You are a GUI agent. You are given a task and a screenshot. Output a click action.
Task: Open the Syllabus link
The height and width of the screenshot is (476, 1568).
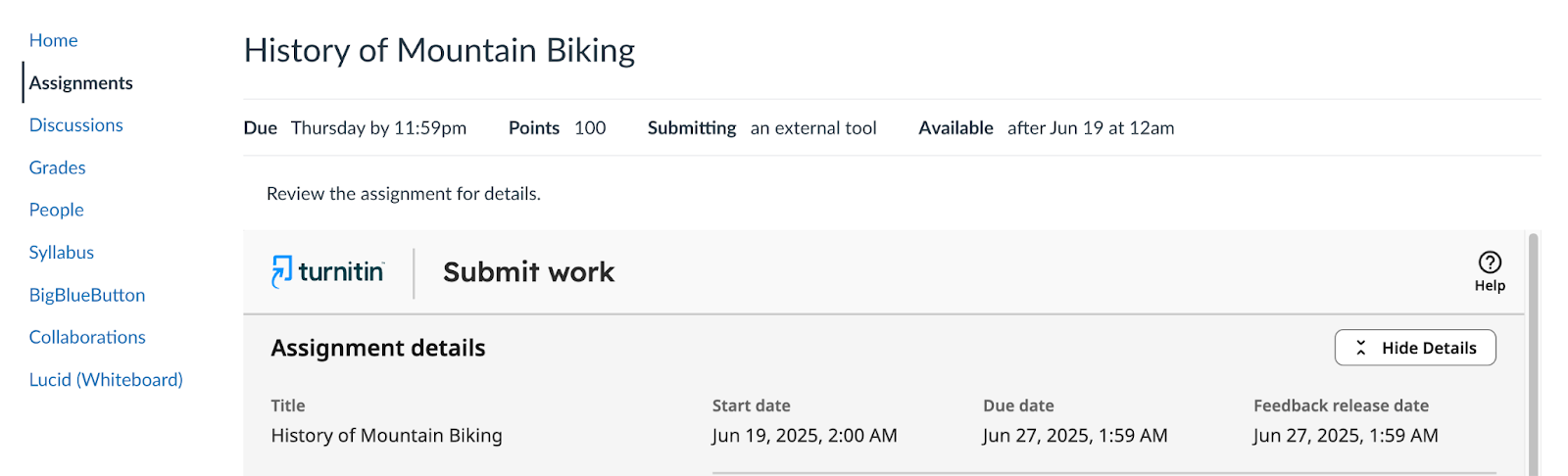61,252
